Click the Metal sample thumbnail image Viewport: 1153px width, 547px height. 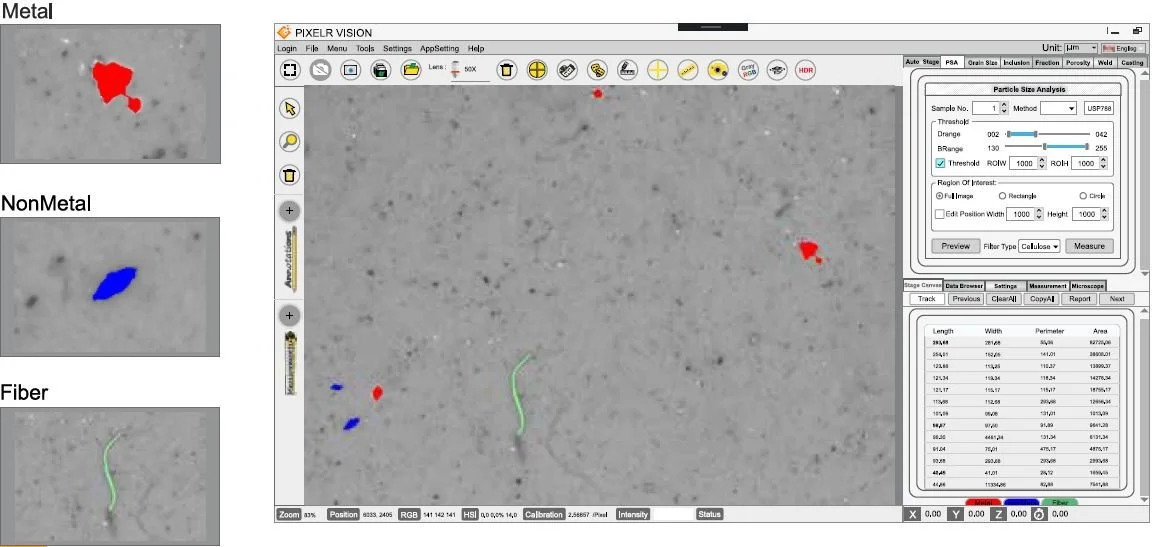coord(110,94)
